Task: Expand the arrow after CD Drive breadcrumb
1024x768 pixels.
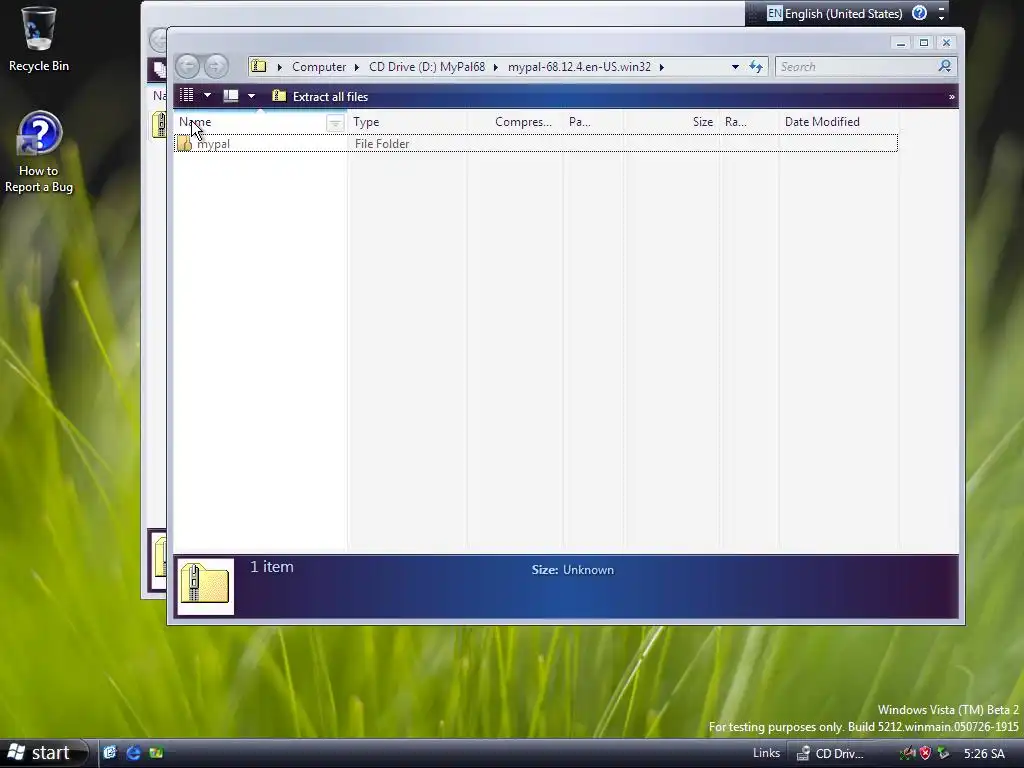Action: click(x=496, y=67)
